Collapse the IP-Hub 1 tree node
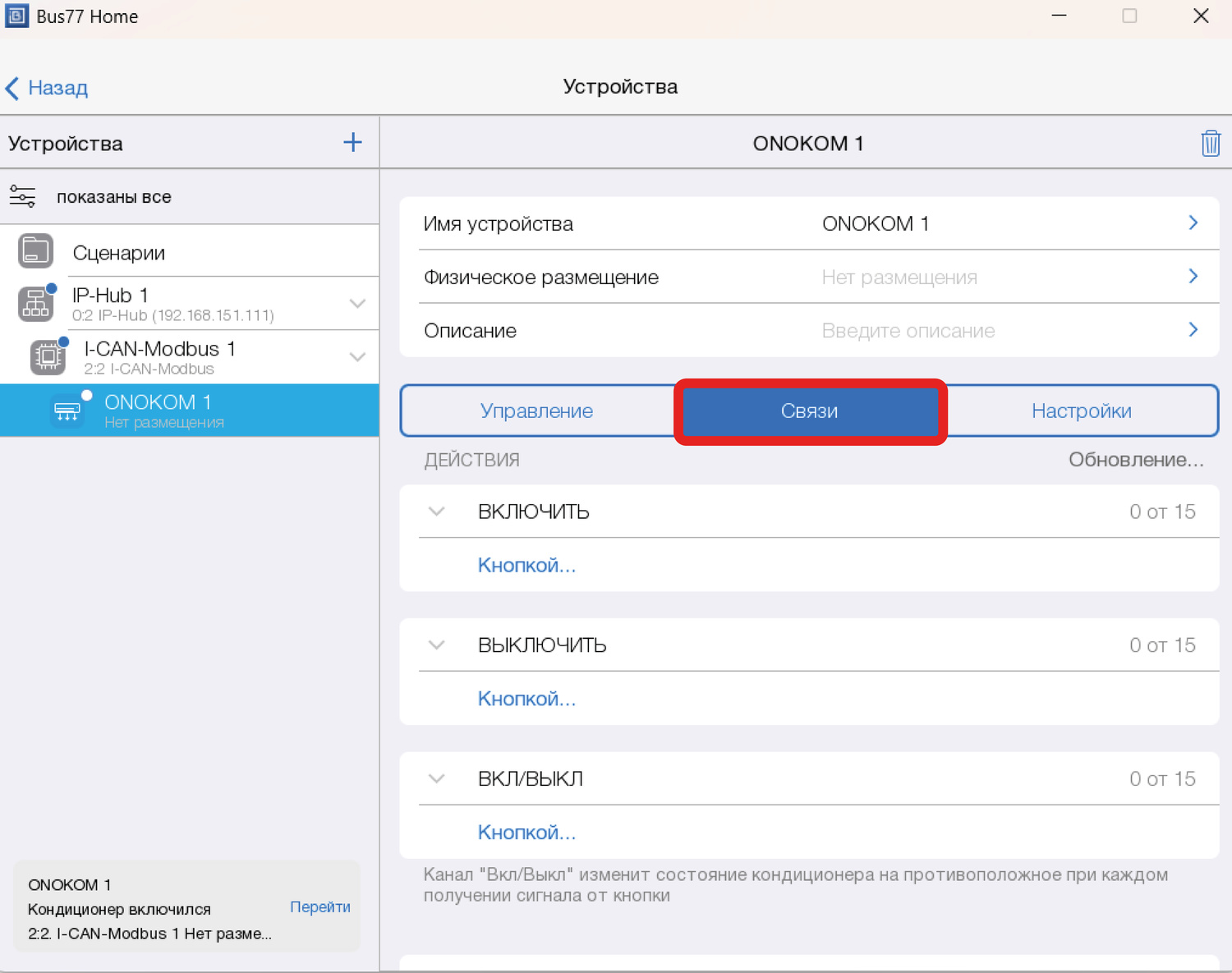This screenshot has width=1232, height=973. [x=357, y=304]
